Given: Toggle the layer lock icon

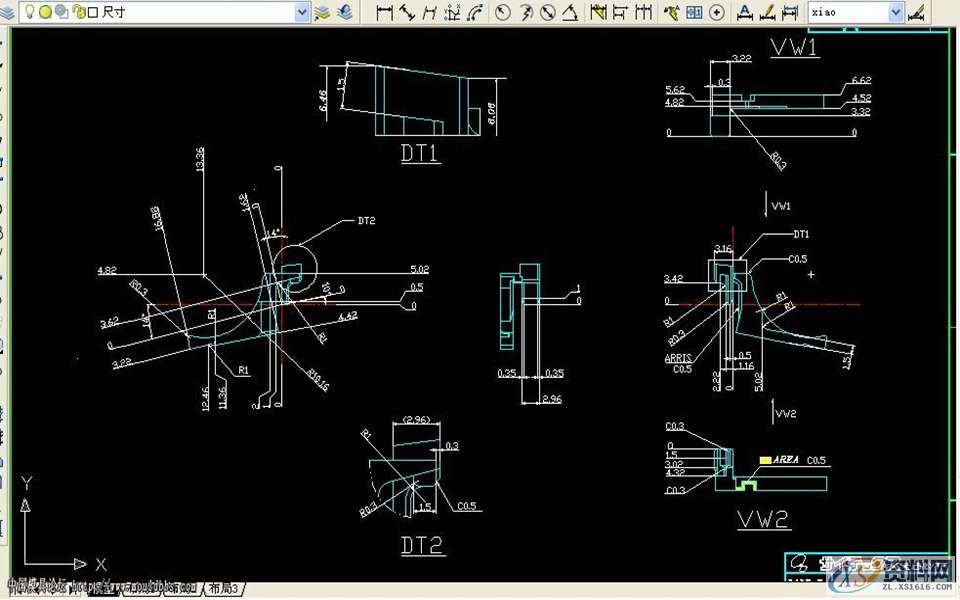Looking at the screenshot, I should tap(77, 12).
